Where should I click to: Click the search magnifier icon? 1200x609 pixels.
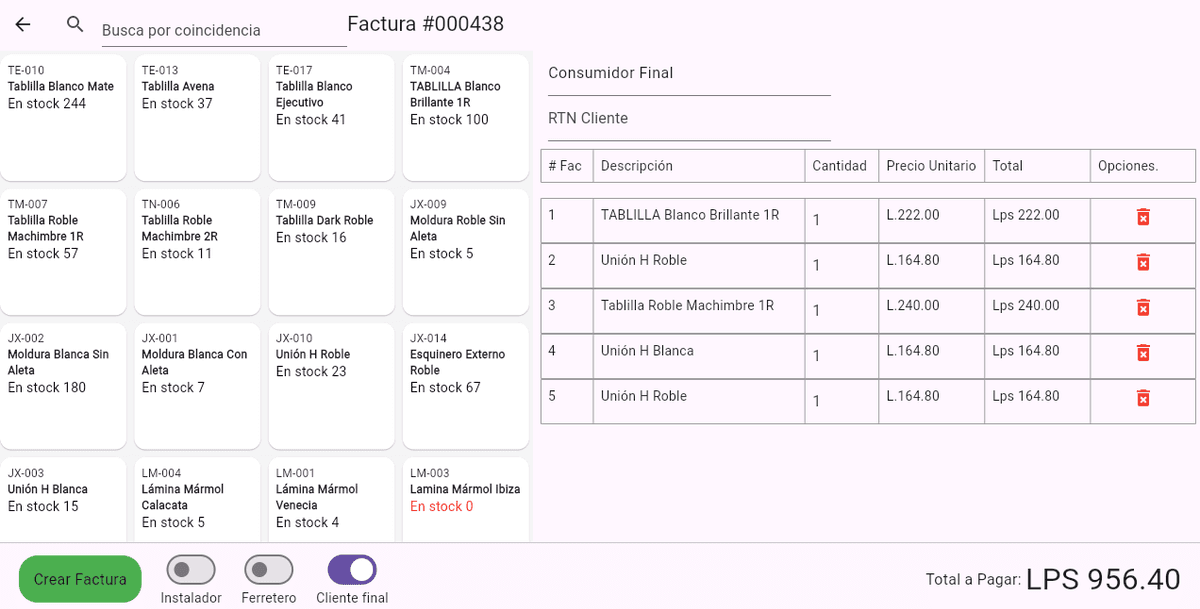tap(75, 25)
